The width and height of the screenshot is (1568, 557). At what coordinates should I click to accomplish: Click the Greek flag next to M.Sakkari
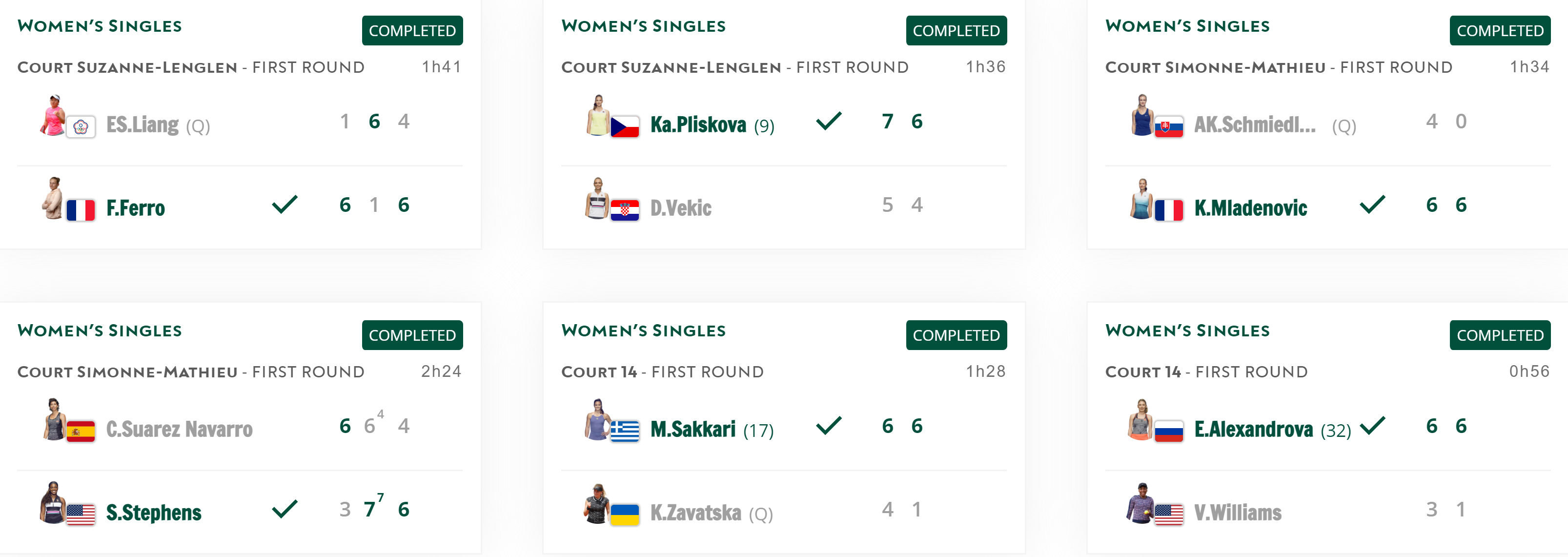[625, 431]
